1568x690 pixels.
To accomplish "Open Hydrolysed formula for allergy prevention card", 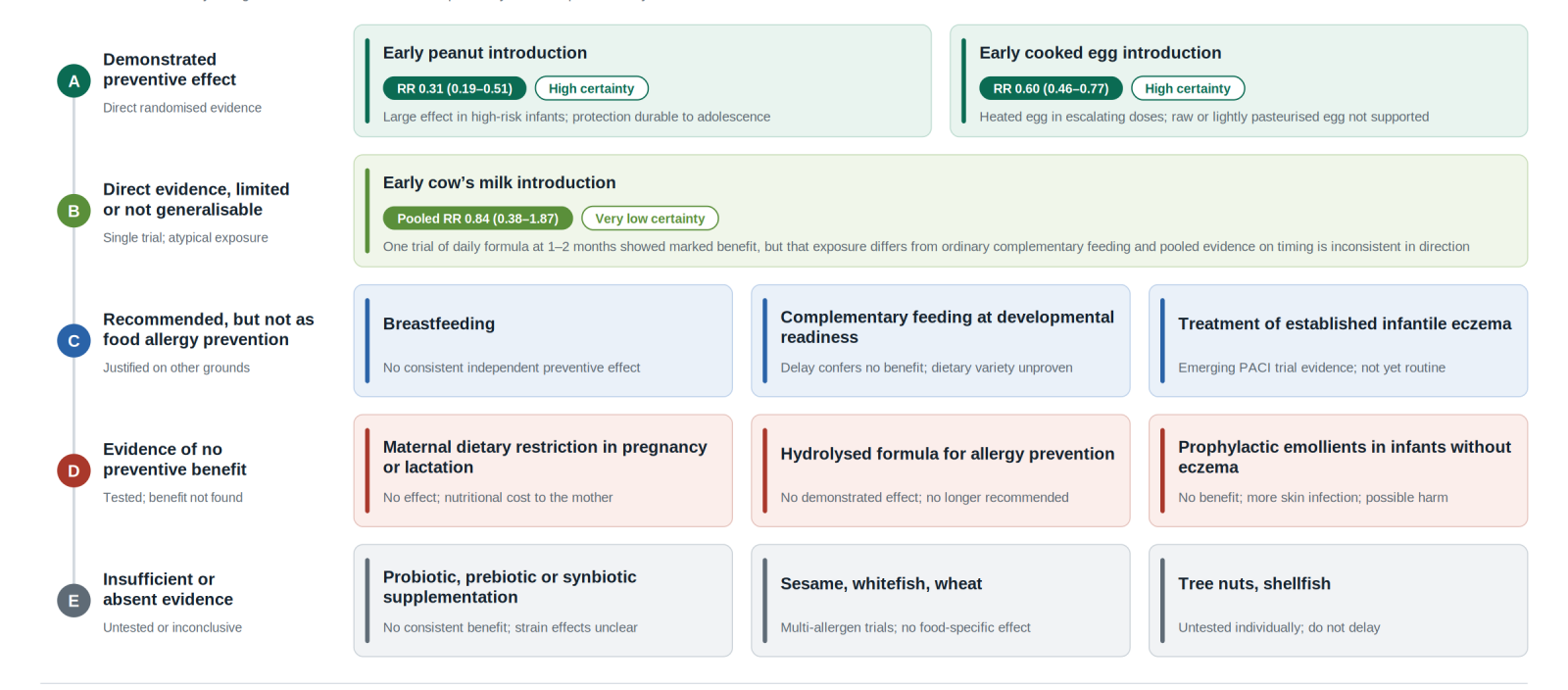I will [940, 470].
